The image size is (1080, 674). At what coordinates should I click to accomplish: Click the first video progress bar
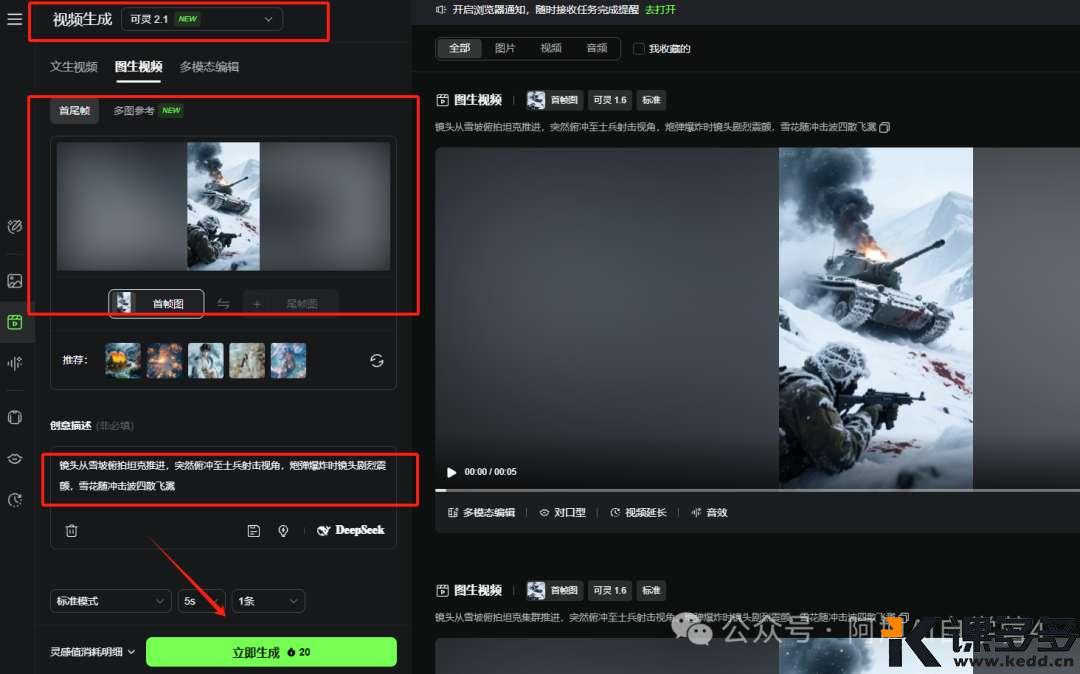[757, 490]
